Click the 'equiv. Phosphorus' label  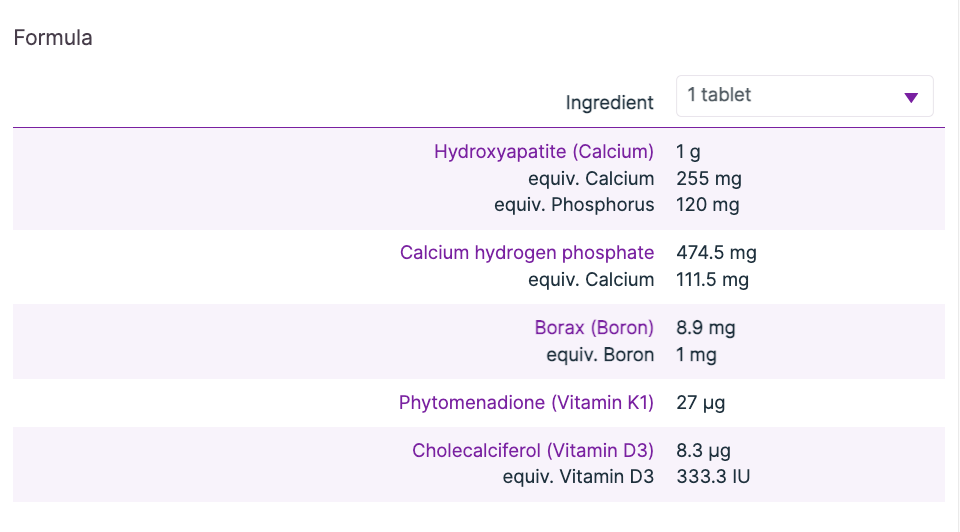pos(574,205)
